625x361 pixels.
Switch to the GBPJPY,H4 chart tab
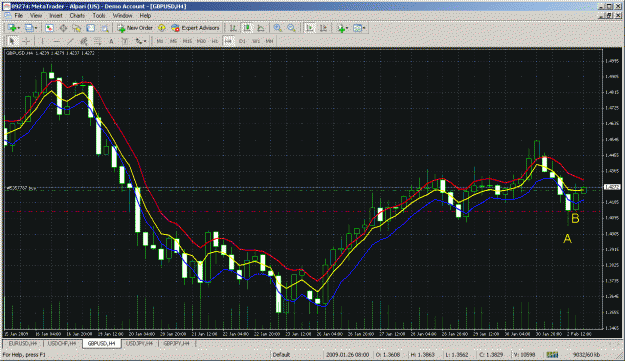(177, 343)
